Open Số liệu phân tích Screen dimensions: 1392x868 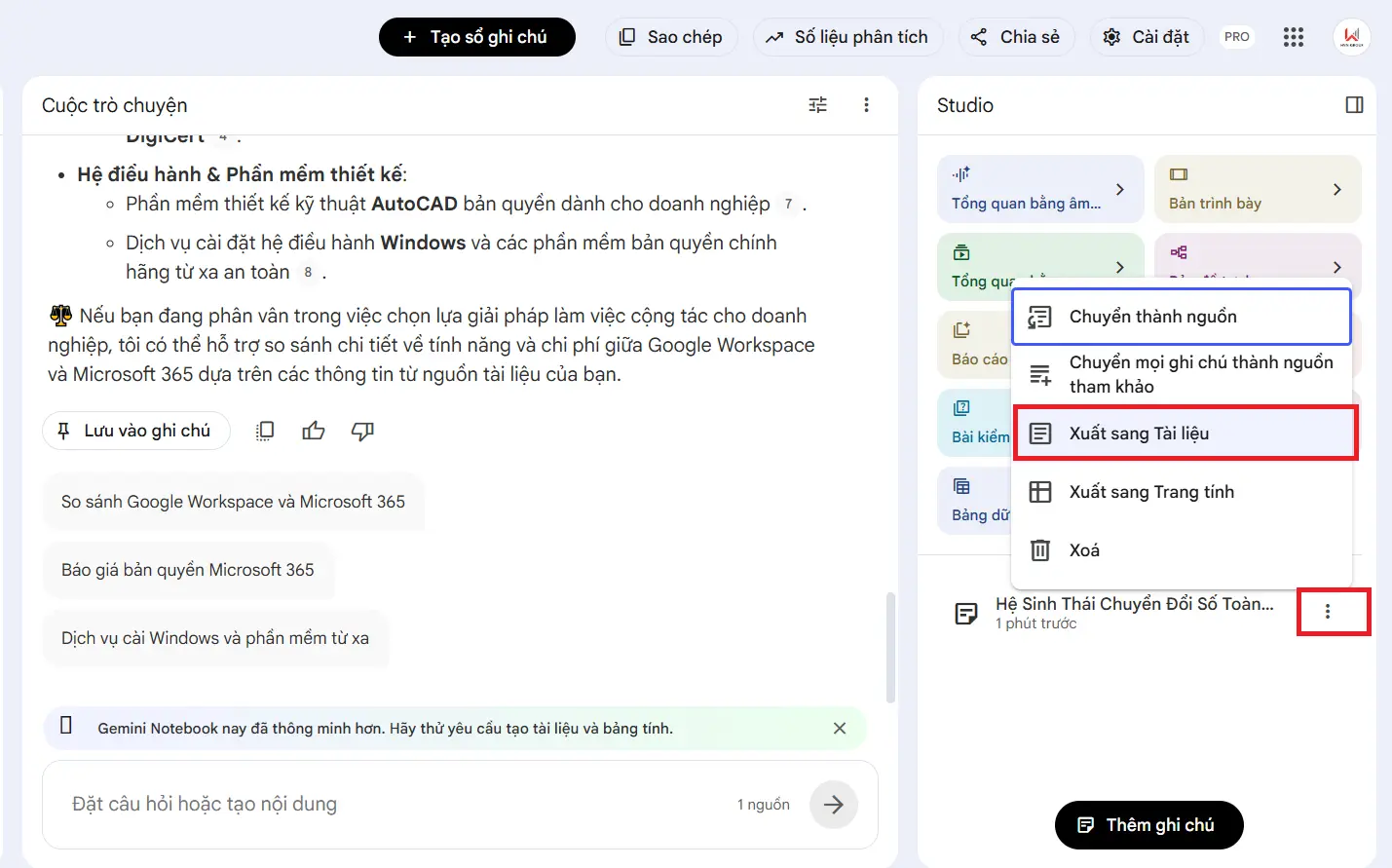[847, 37]
